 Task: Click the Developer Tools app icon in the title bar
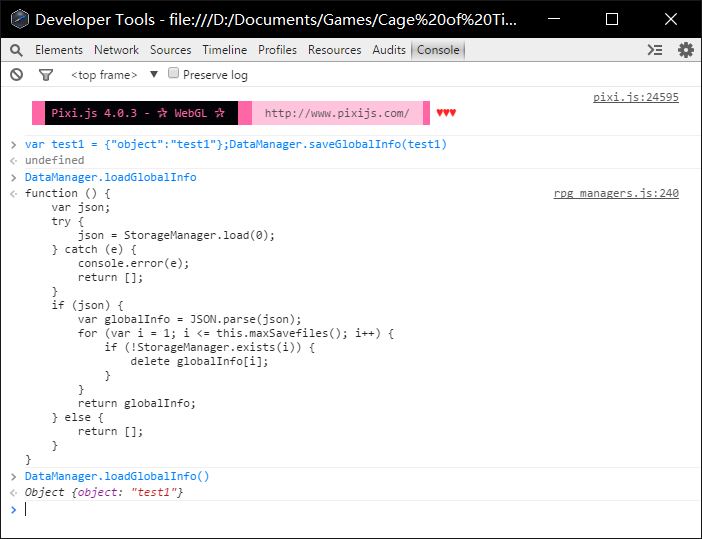[x=20, y=20]
